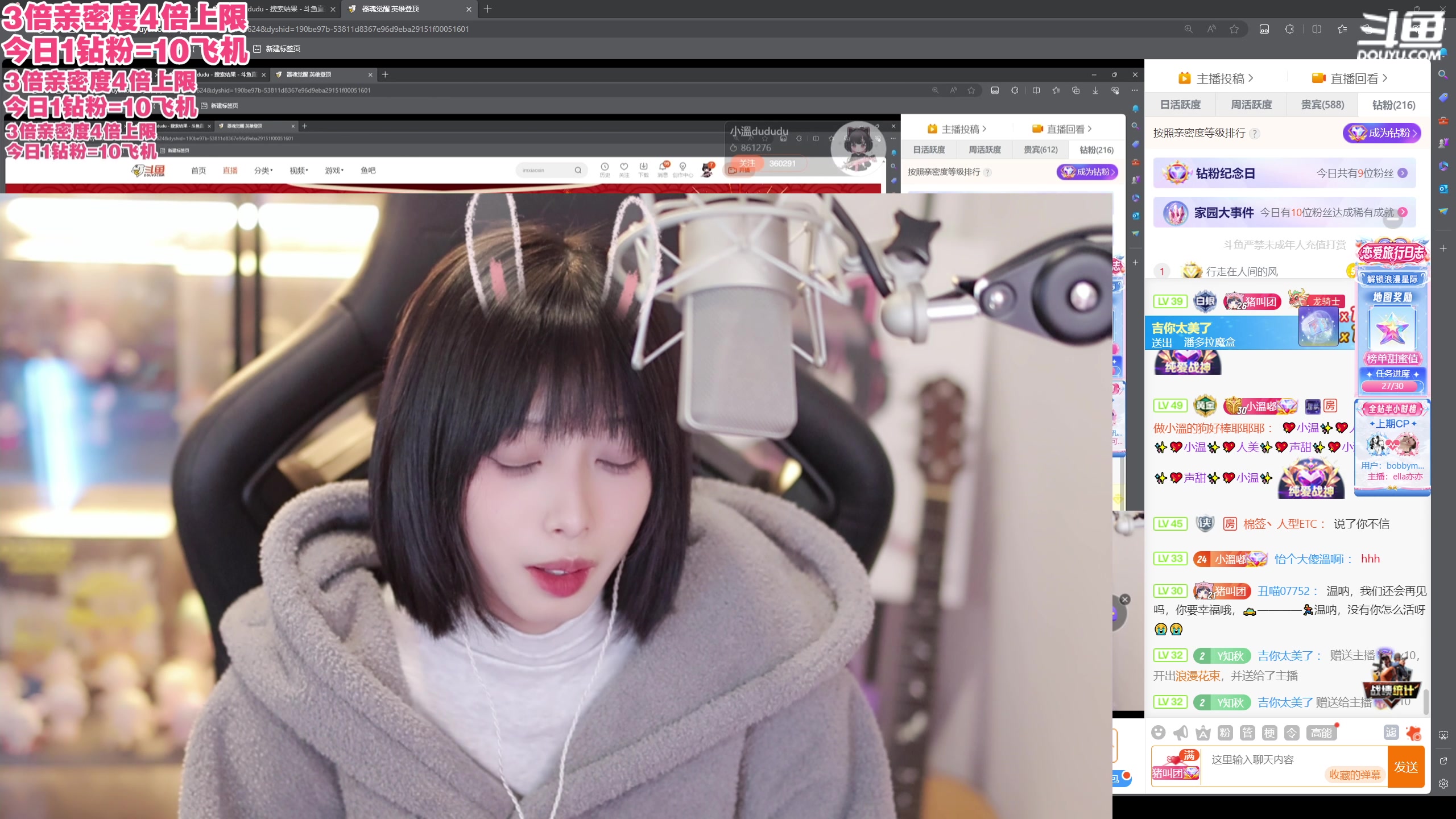Click the 梗 icon in chat toolbar

tap(1269, 733)
